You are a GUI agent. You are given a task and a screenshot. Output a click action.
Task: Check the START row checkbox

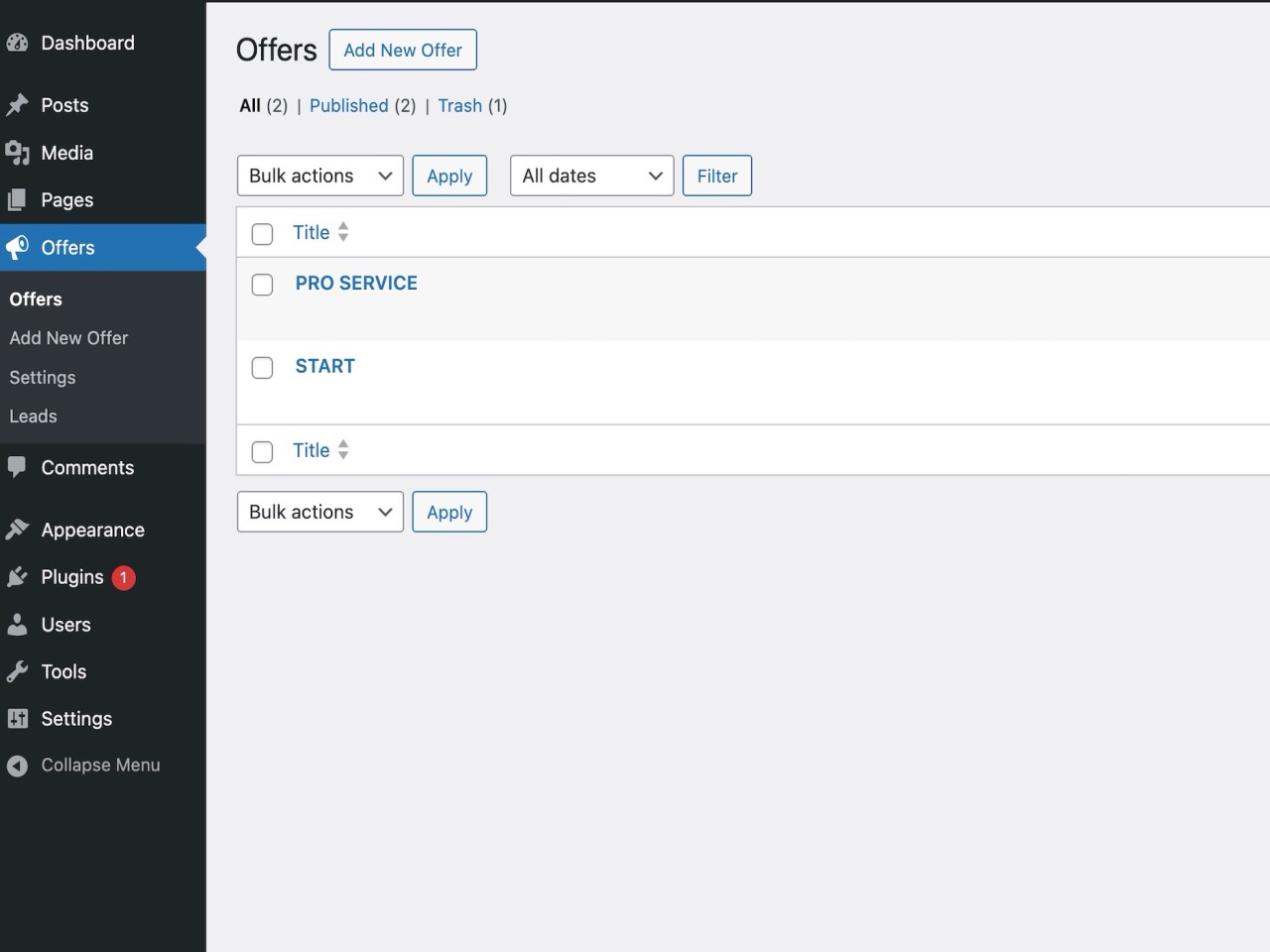[262, 367]
